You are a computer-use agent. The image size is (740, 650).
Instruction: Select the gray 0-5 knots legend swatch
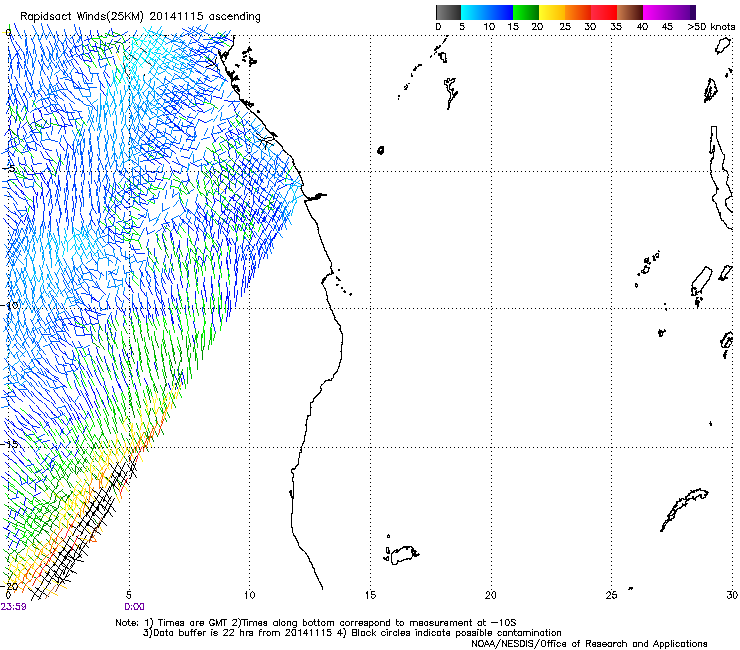coord(448,12)
